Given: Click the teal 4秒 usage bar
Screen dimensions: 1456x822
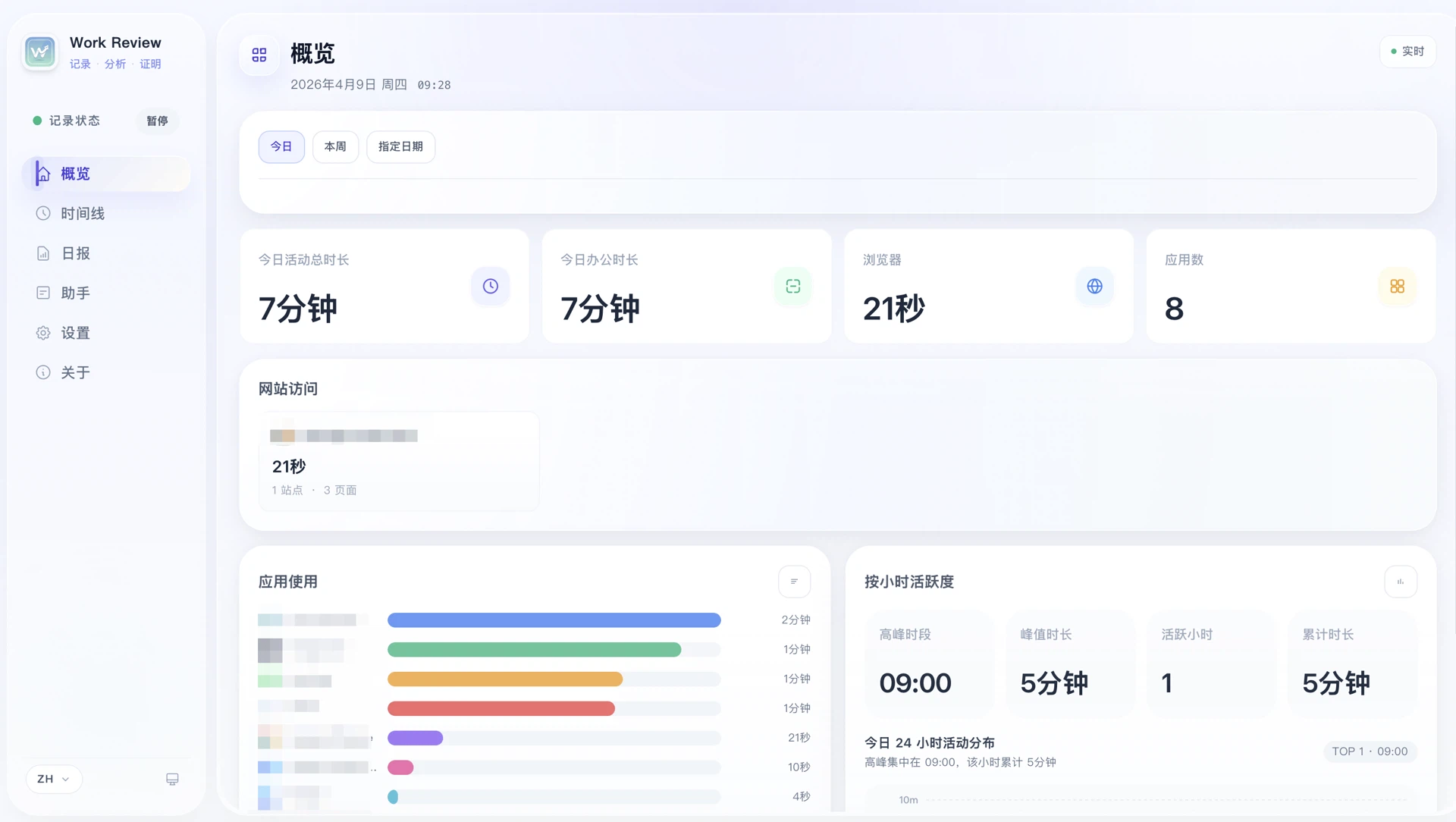Looking at the screenshot, I should (393, 797).
